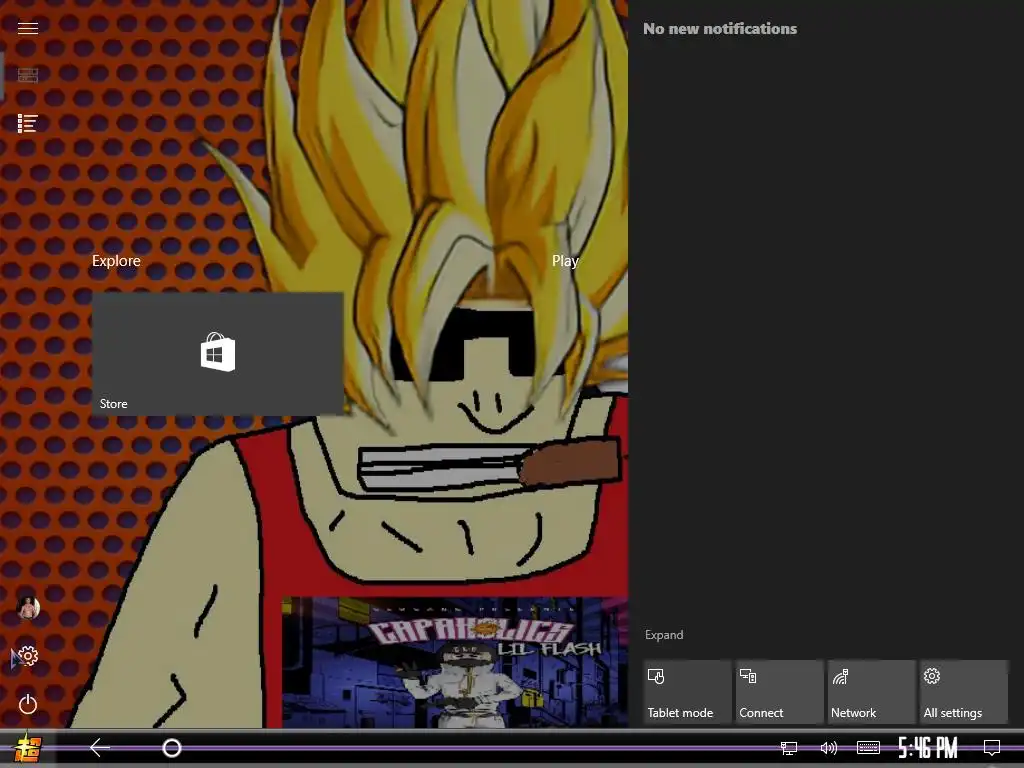Open the hamburger menu in Start
1024x768 pixels.
[x=27, y=28]
